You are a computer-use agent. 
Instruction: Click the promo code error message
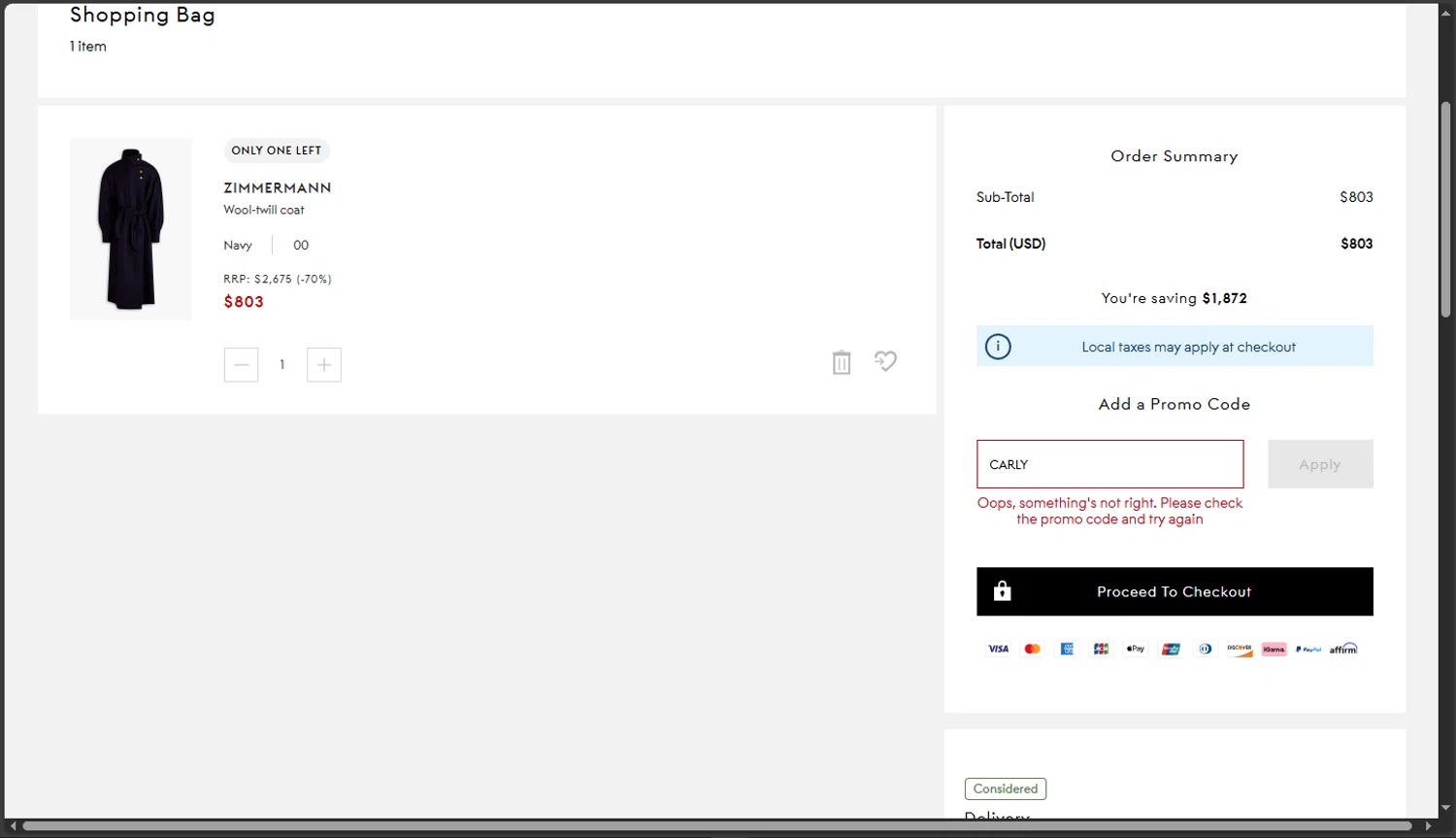pyautogui.click(x=1109, y=511)
